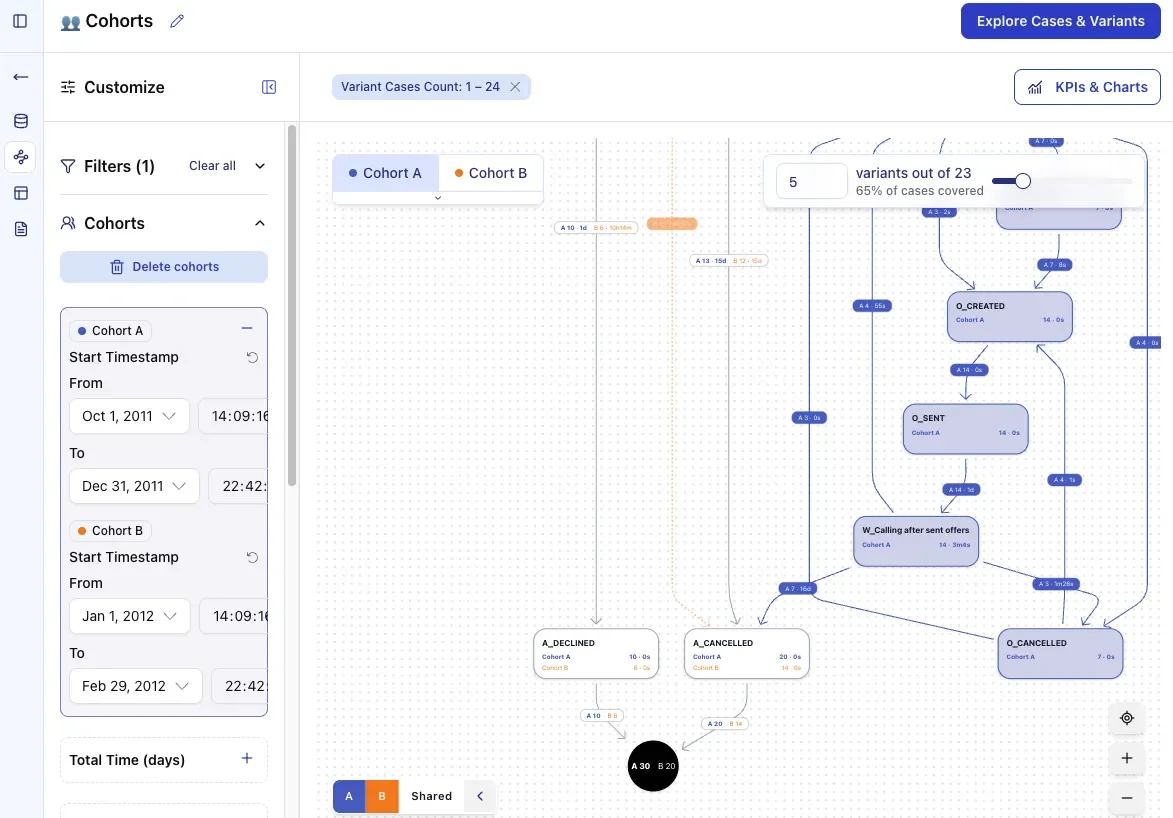Click the Filters funnel icon
The height and width of the screenshot is (818, 1173).
68,166
